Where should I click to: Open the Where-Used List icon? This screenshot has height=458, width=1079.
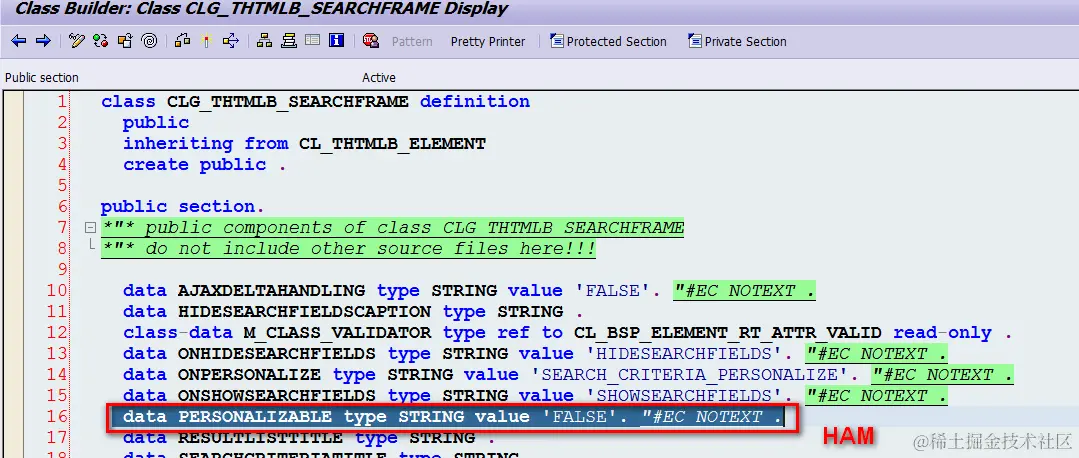(230, 41)
